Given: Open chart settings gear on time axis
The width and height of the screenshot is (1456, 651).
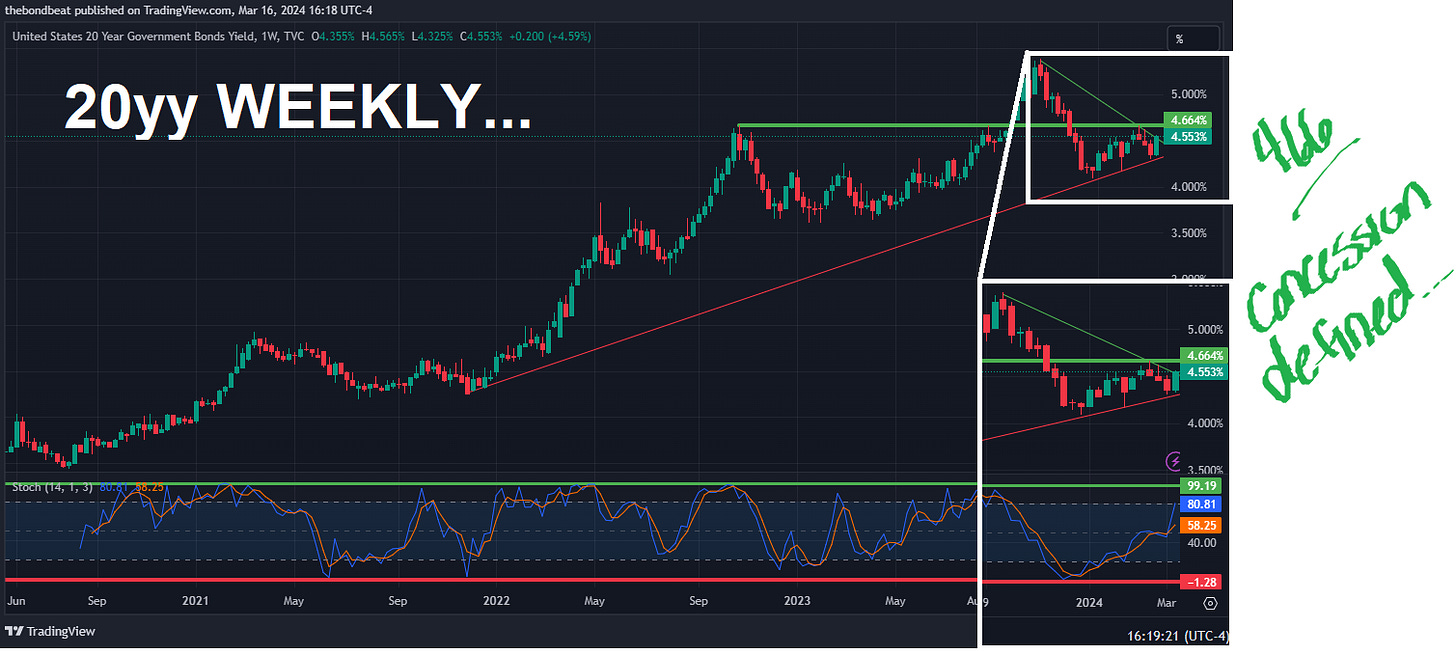Looking at the screenshot, I should point(1210,603).
